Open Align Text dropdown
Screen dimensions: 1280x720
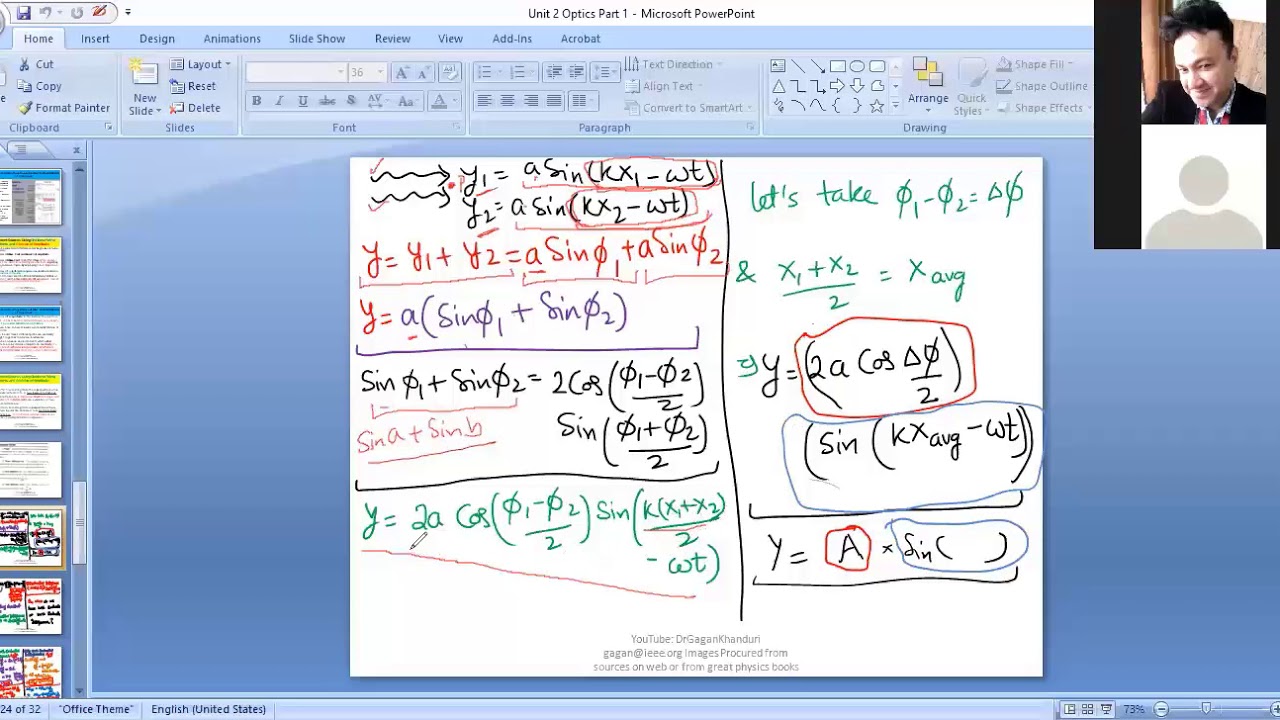pyautogui.click(x=664, y=86)
